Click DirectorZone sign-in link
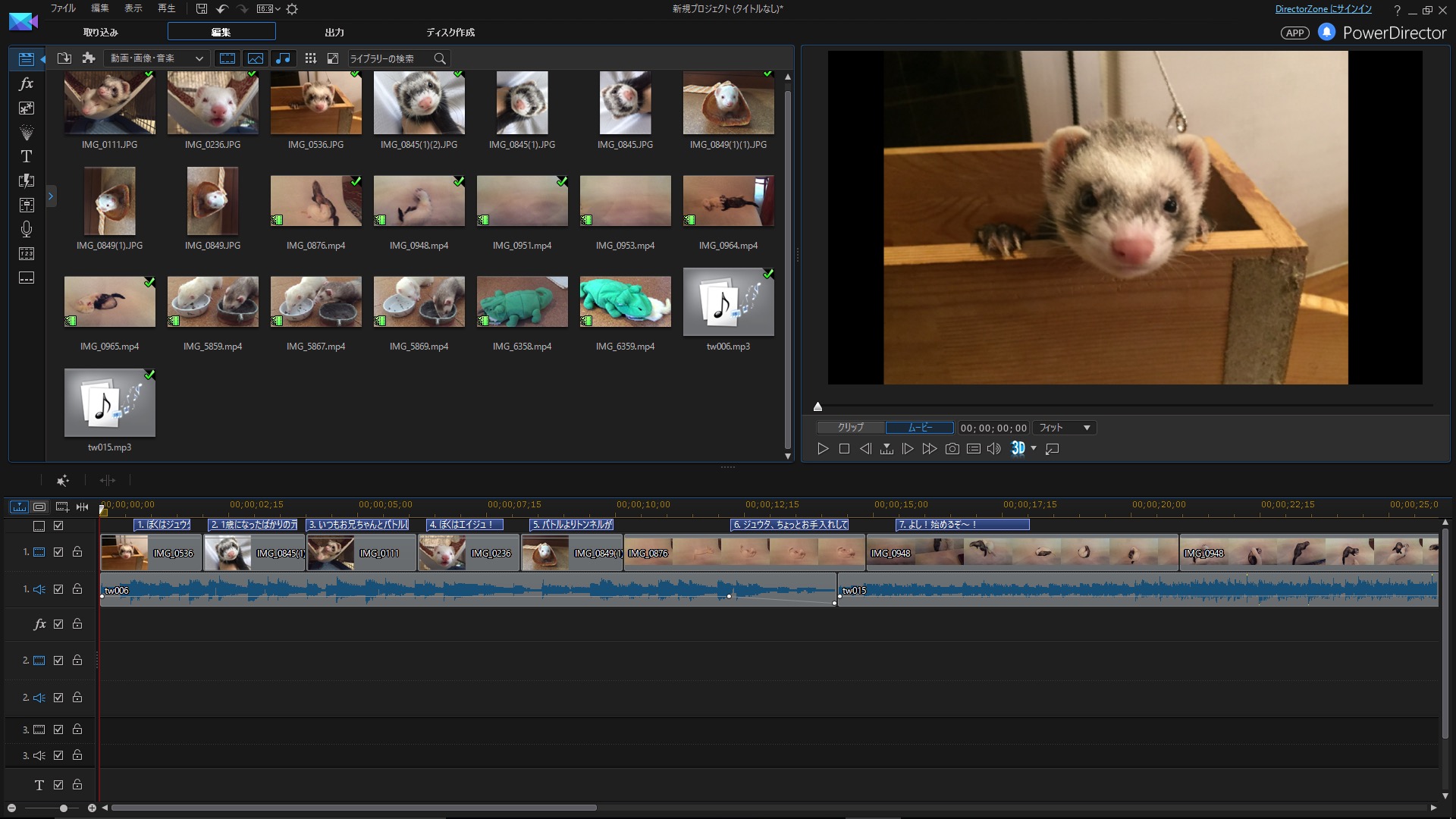 click(1323, 9)
